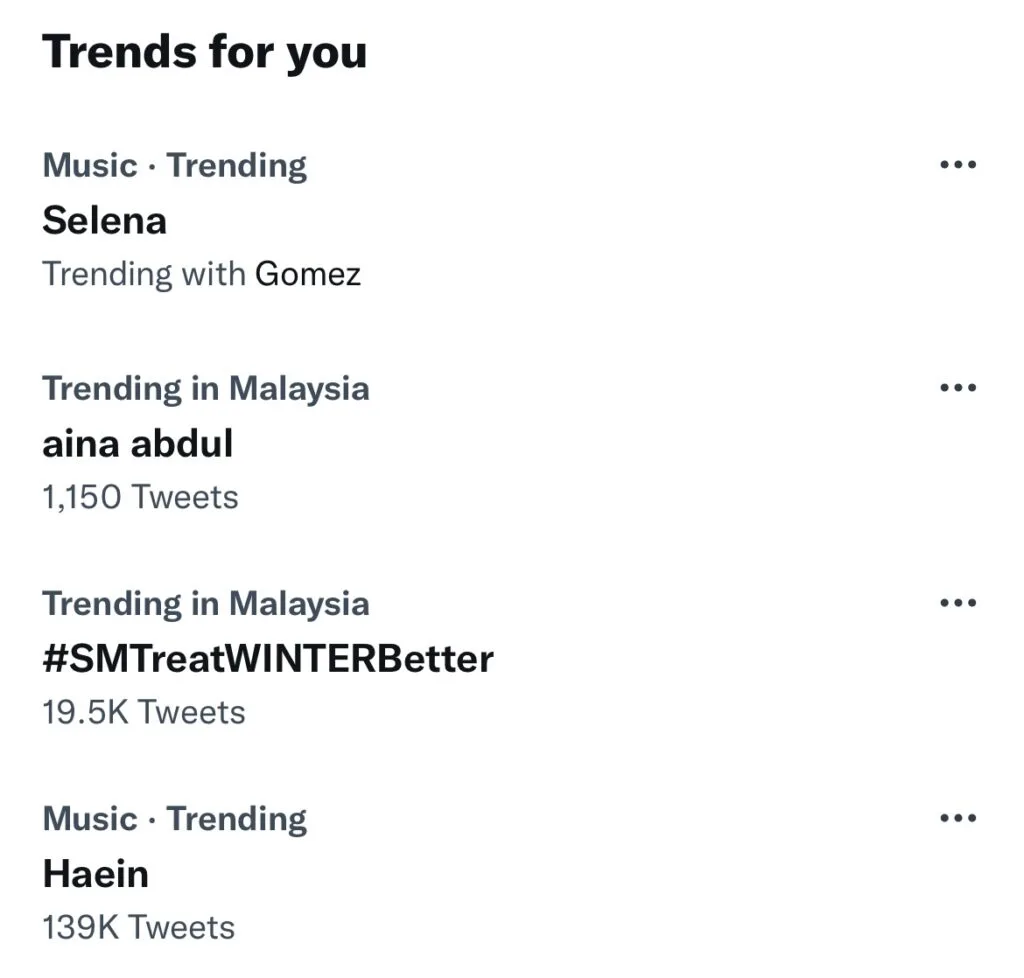Click the '19.5K Tweets' count
The height and width of the screenshot is (978, 1024).
143,711
